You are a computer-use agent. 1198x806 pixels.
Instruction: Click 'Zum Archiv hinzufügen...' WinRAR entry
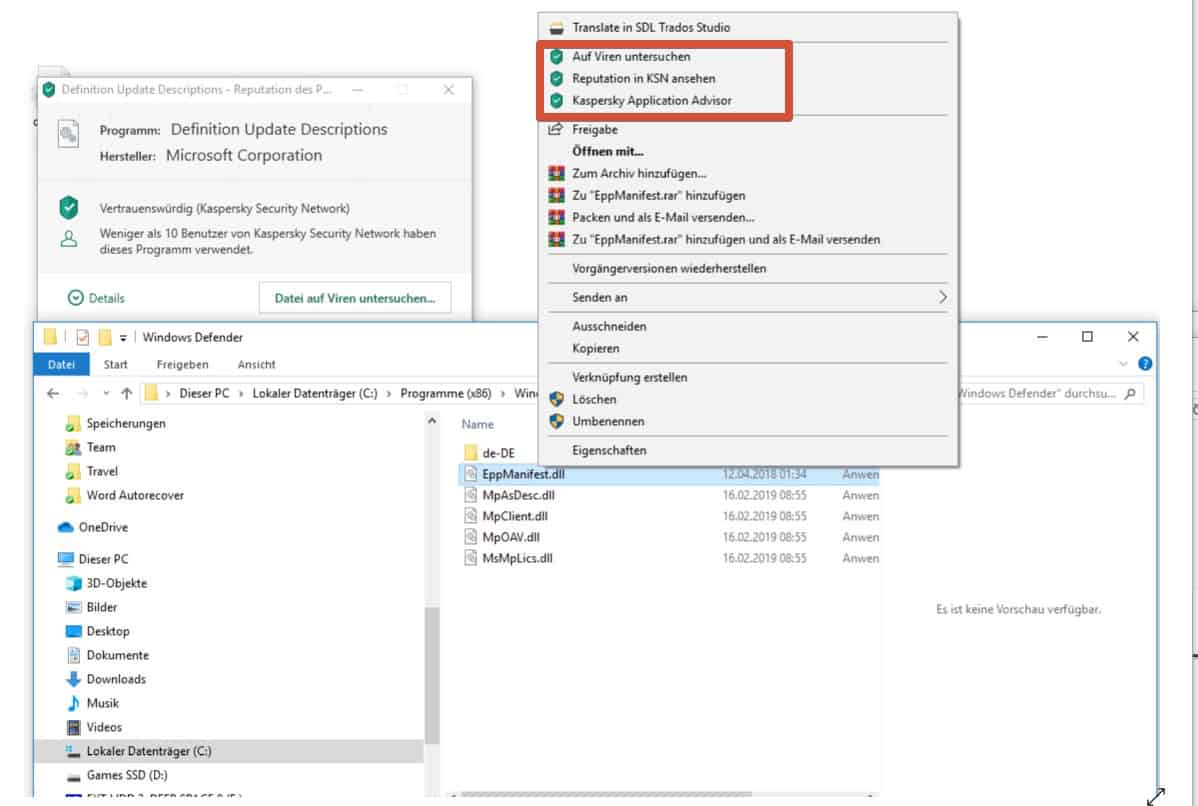[639, 173]
